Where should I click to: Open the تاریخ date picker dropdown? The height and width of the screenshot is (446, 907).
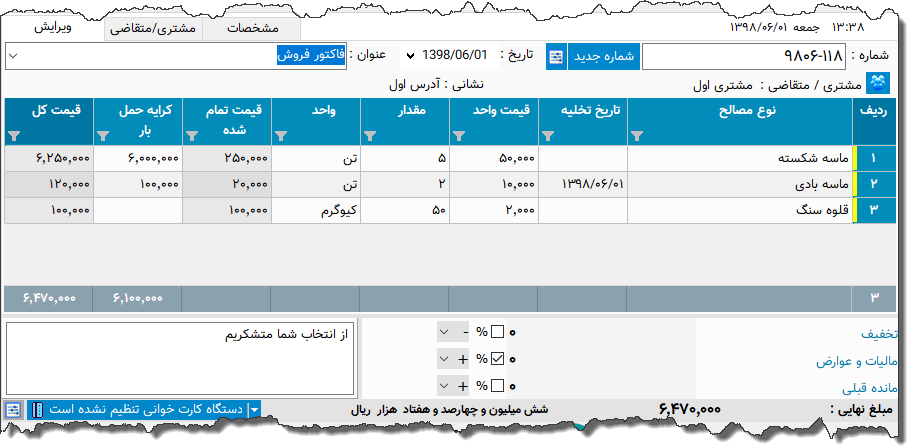pos(410,56)
